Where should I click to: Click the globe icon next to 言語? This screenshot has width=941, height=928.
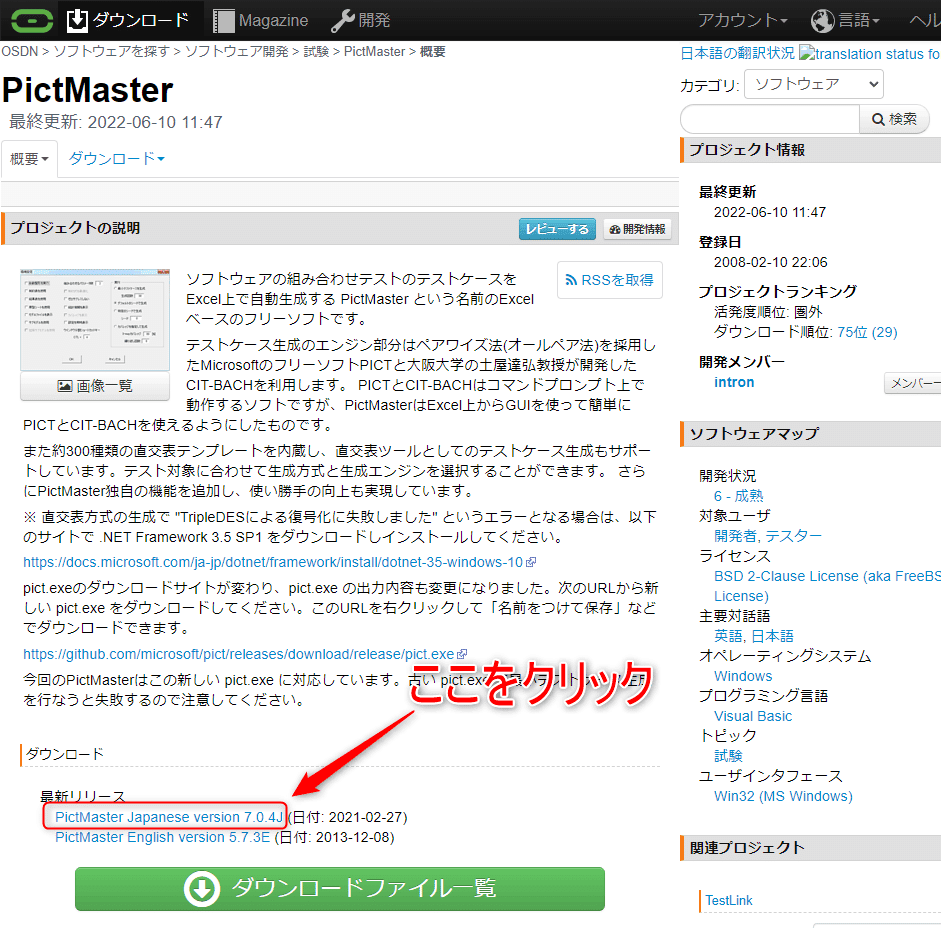click(822, 20)
